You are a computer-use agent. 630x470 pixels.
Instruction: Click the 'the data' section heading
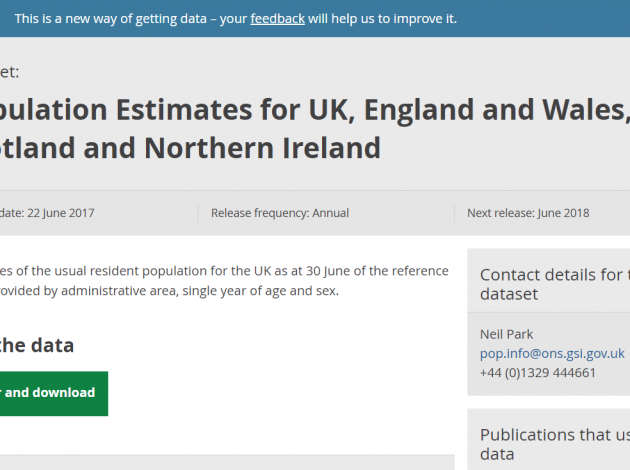pos(37,345)
